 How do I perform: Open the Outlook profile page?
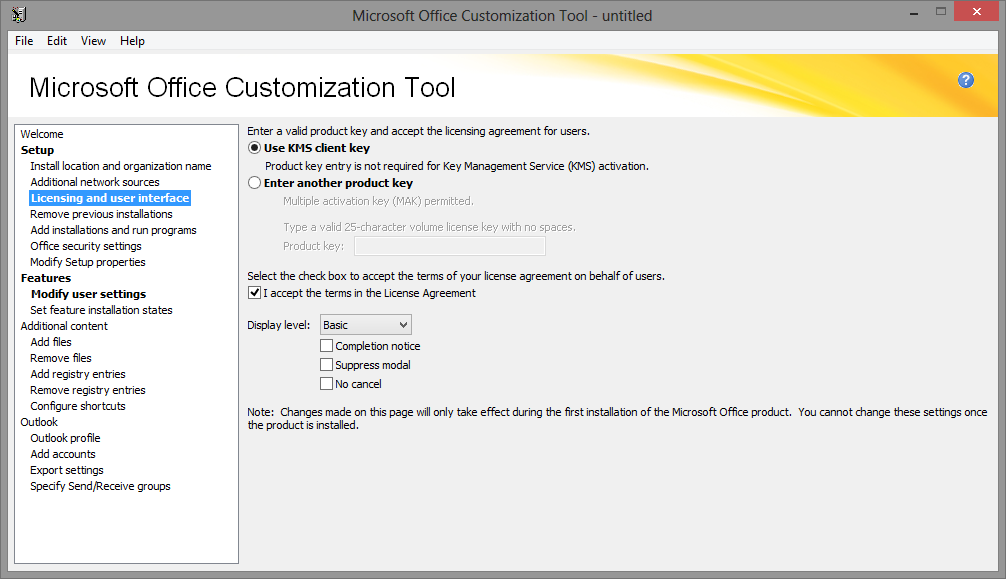pos(65,439)
